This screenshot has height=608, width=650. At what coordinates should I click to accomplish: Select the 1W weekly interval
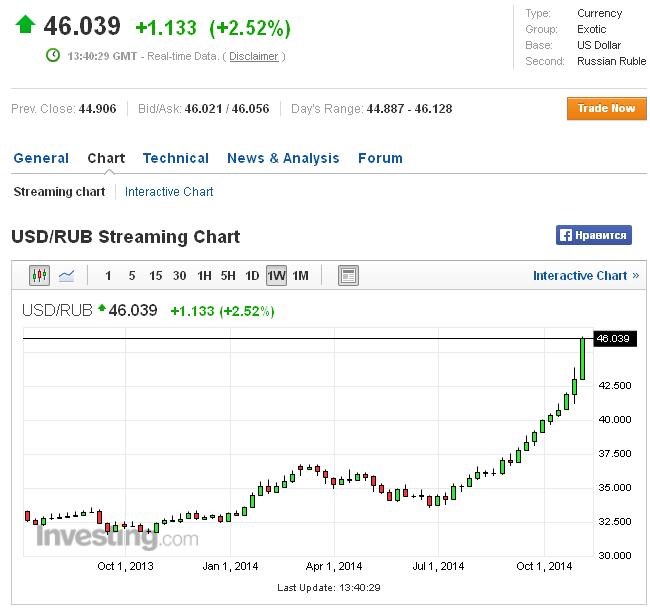[276, 276]
